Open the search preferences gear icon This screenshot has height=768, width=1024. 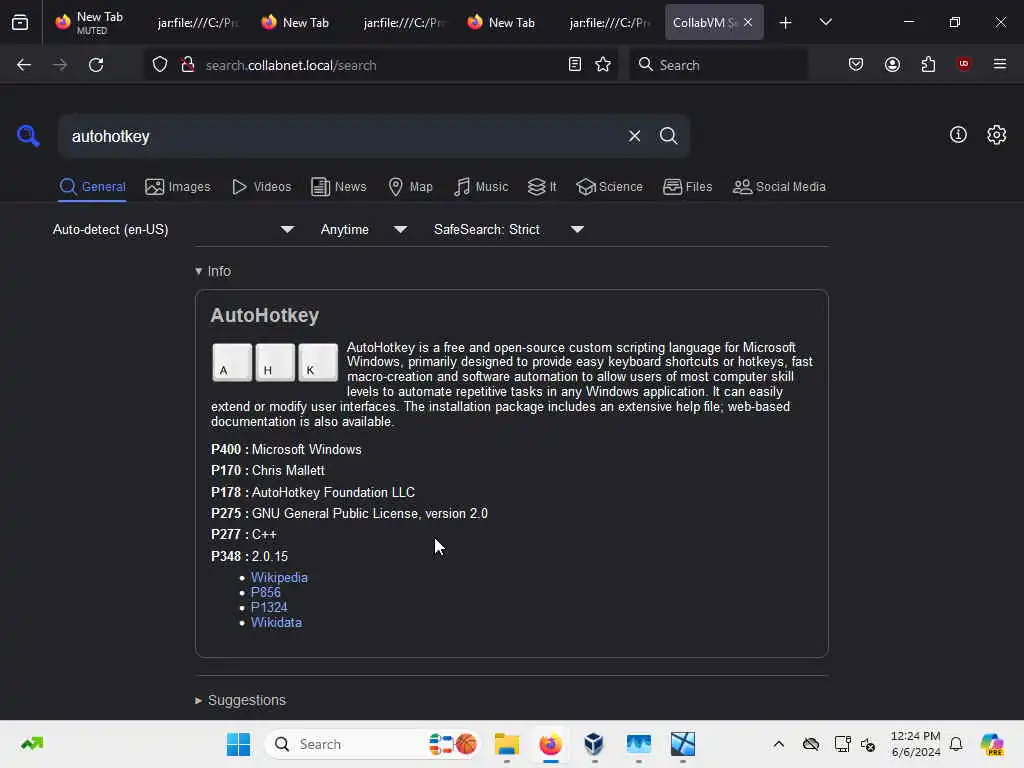[x=997, y=135]
